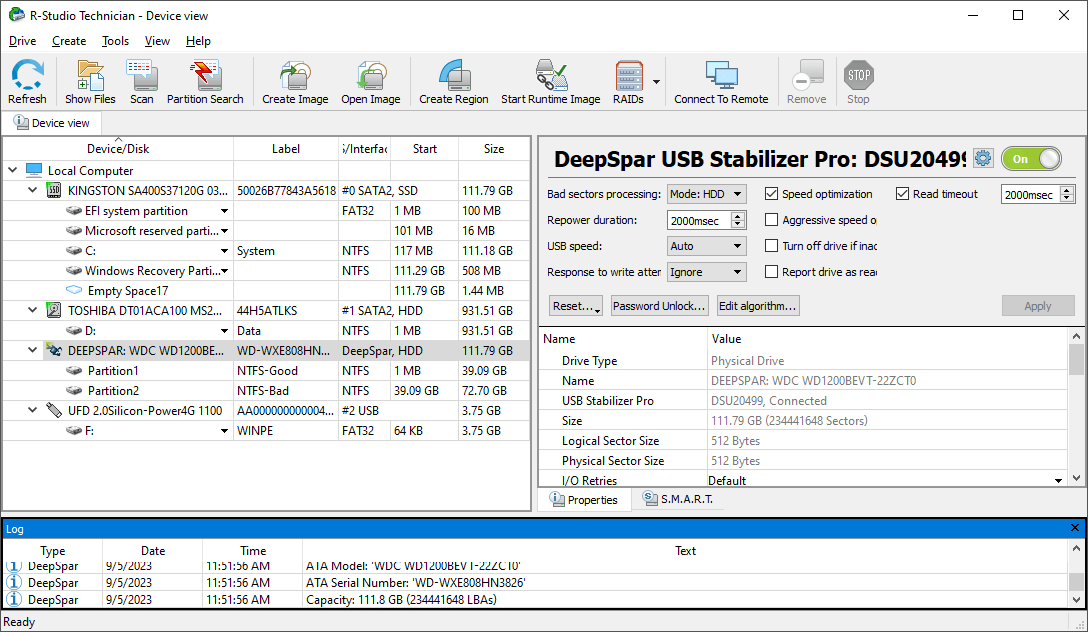
Task: Collapse the KINGSTON drive tree node
Action: tap(33, 189)
